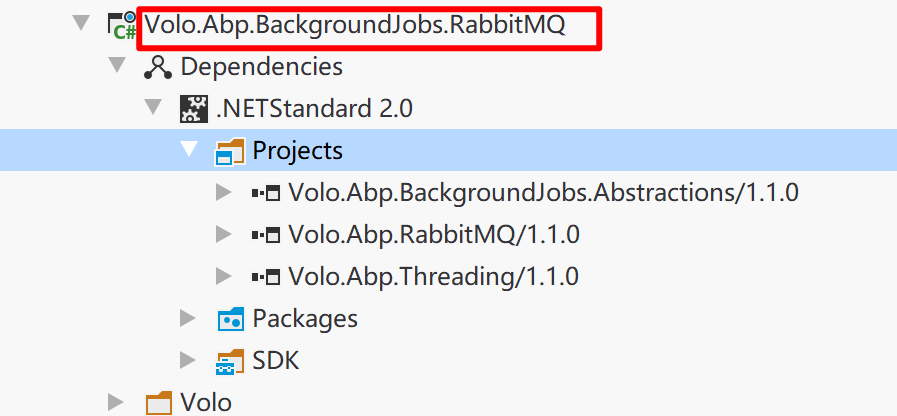Click the Dependencies node icon
Viewport: 897px width, 416px height.
[x=158, y=67]
